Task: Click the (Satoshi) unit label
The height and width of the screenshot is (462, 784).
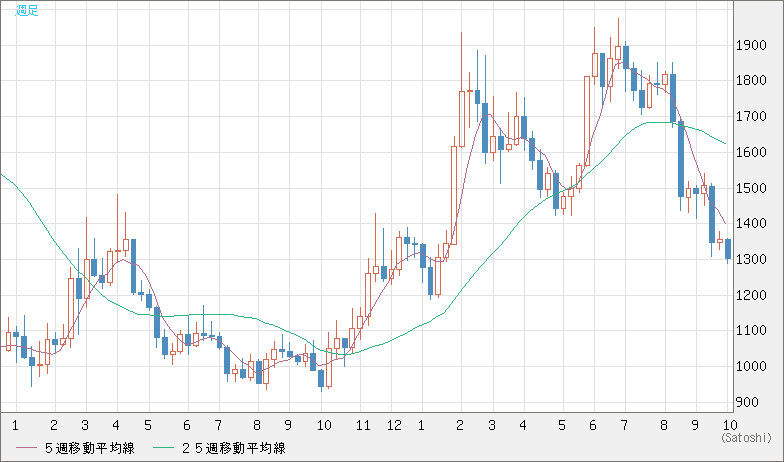Action: 746,438
